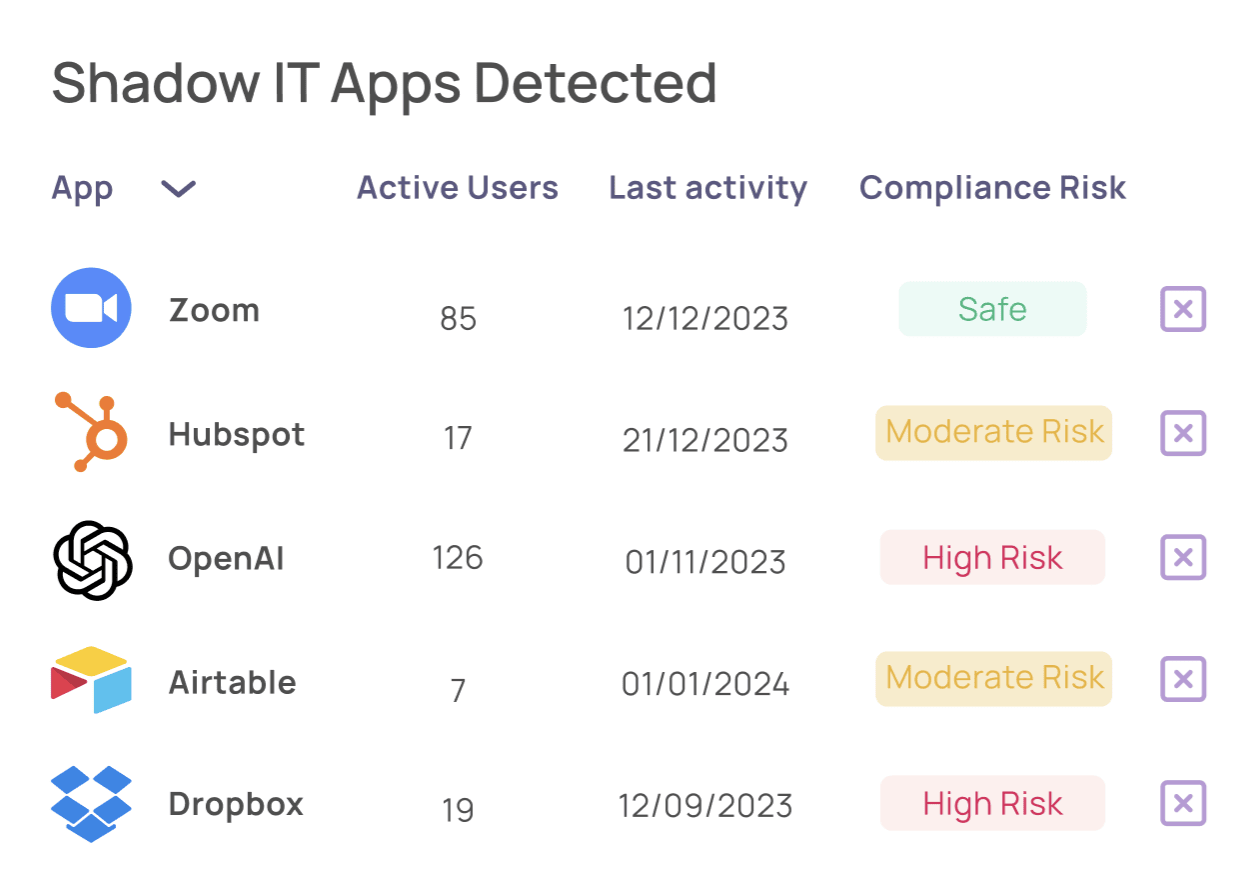The image size is (1237, 876).
Task: Dismiss the OpenAI row with X
Action: (x=1183, y=557)
